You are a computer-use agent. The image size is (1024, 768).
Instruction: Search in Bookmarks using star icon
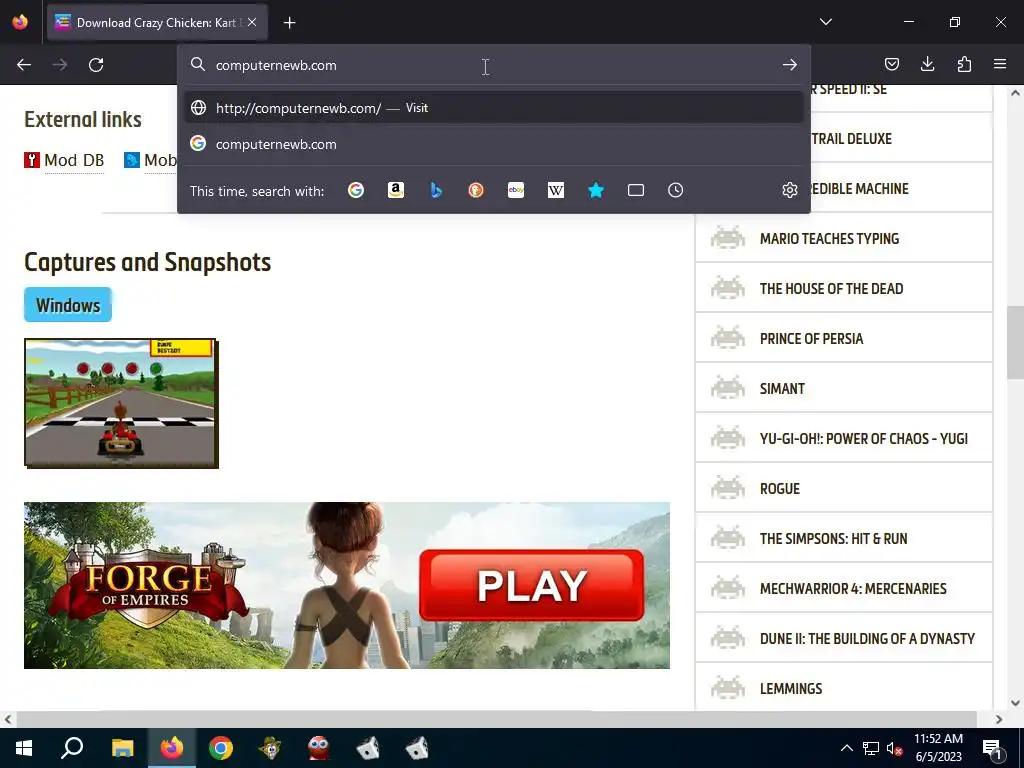click(596, 190)
